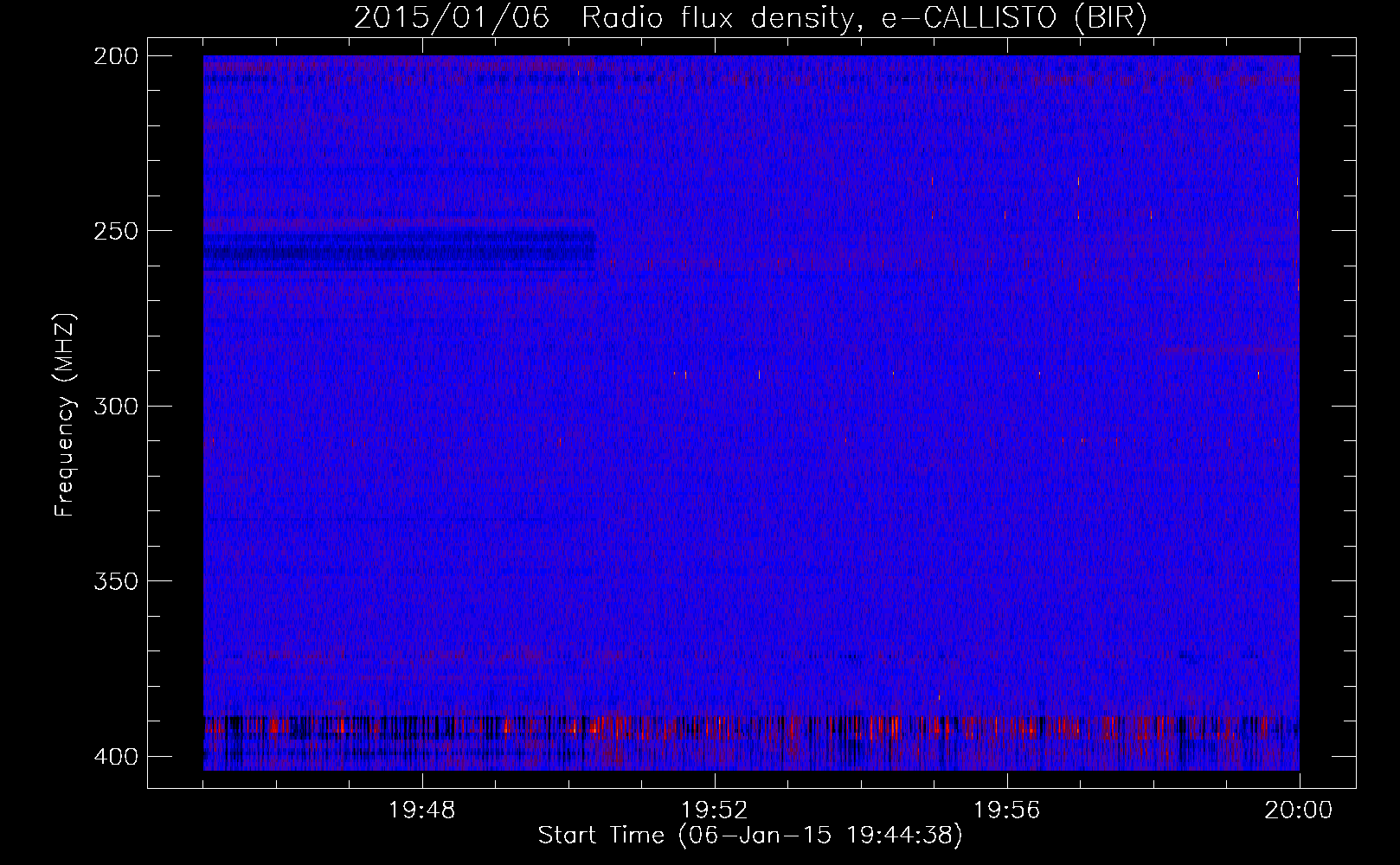This screenshot has height=865, width=1400.
Task: Click the 20:00 time tick label
Action: pyautogui.click(x=1299, y=811)
